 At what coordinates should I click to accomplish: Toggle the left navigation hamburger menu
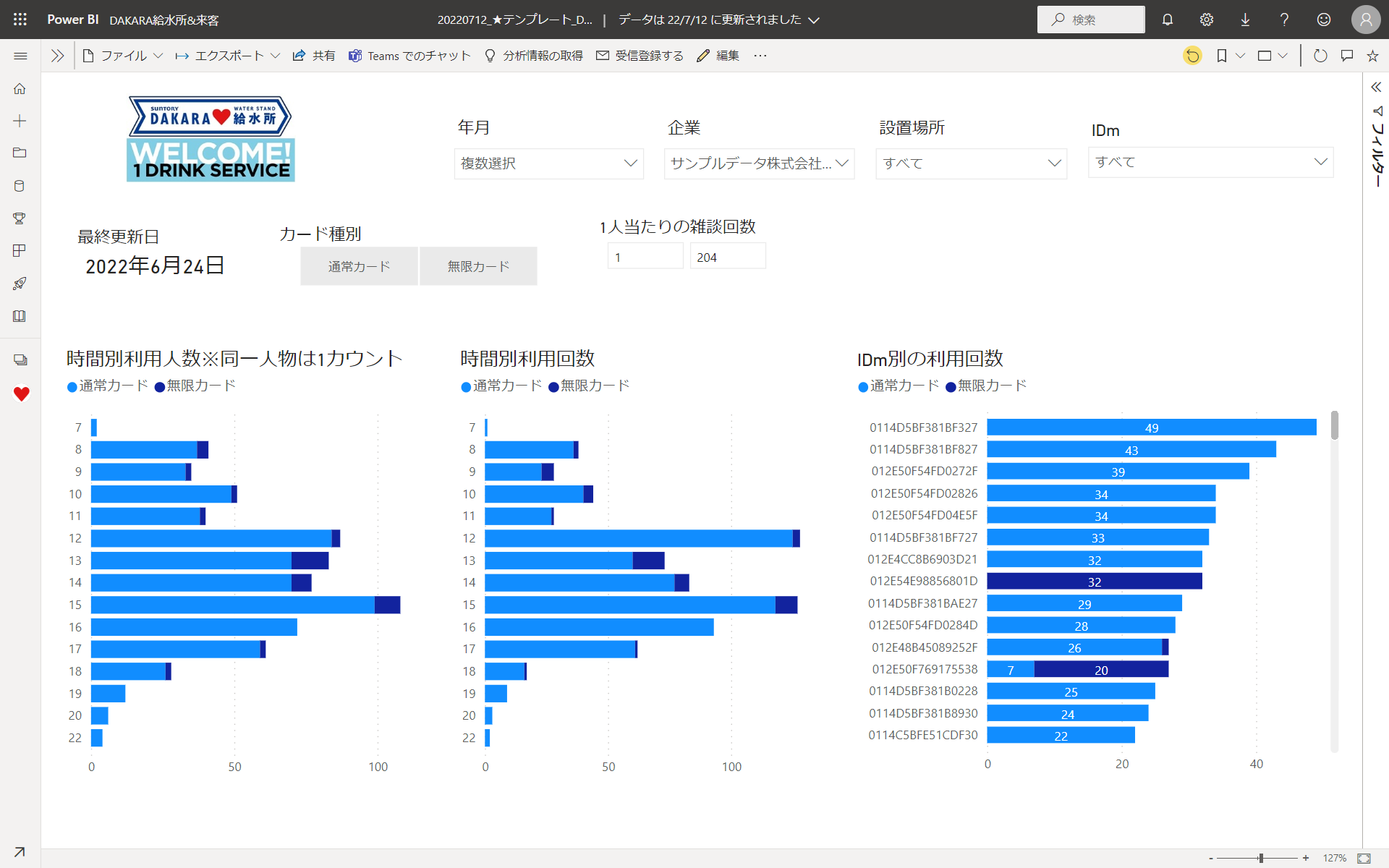20,56
